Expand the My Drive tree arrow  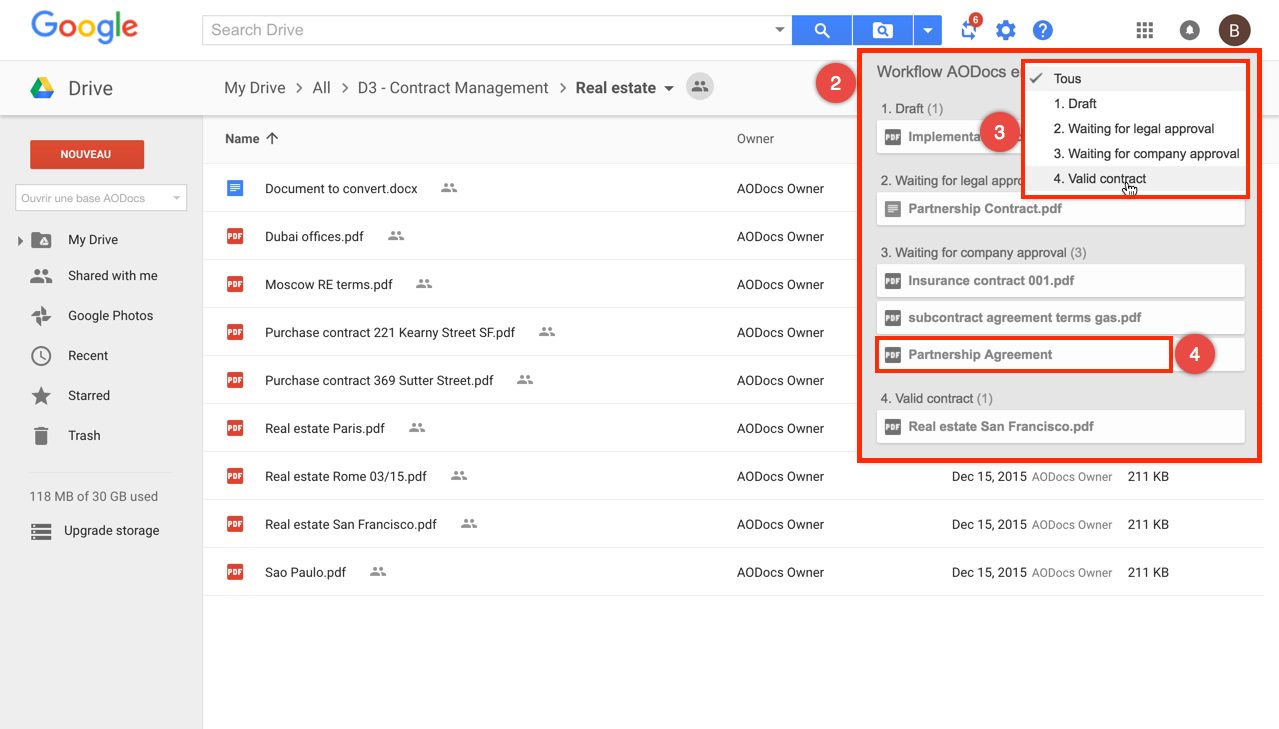20,241
